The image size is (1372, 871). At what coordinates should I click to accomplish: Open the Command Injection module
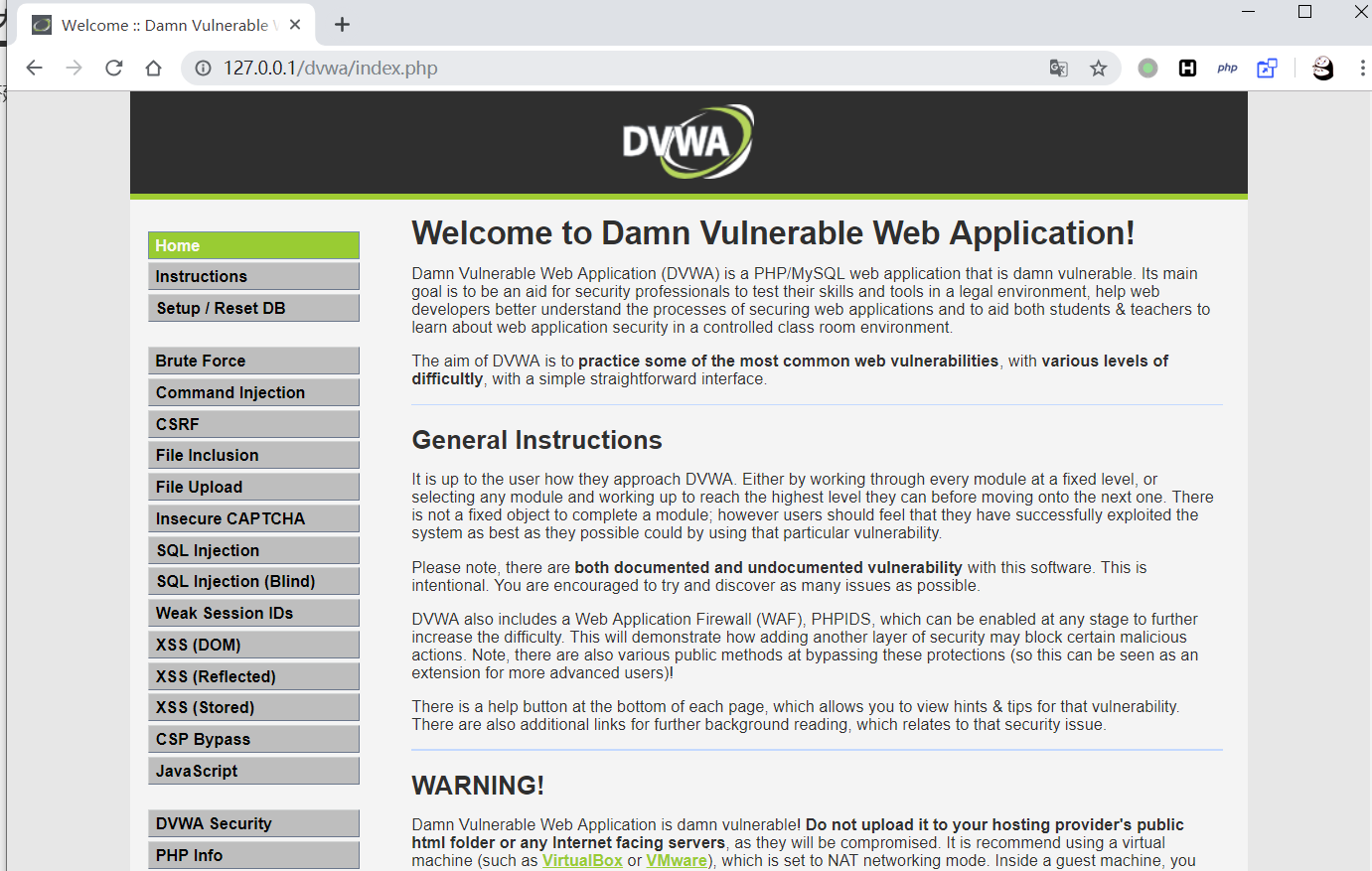pos(253,392)
